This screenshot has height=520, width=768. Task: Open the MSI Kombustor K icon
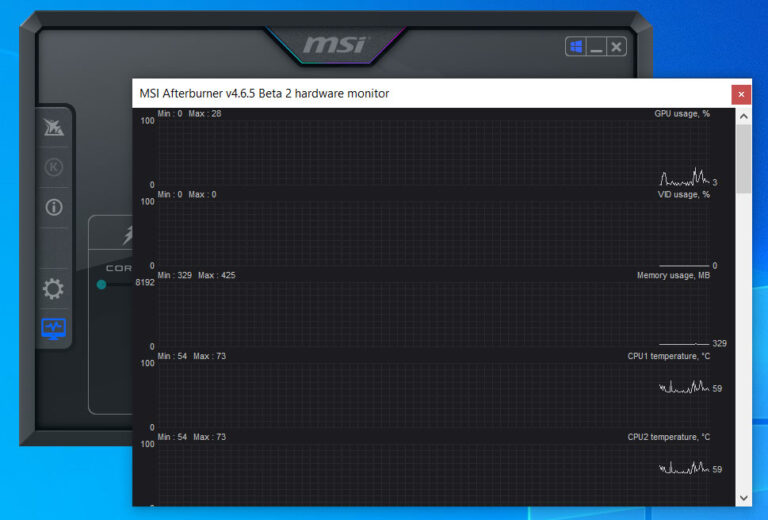pos(53,167)
